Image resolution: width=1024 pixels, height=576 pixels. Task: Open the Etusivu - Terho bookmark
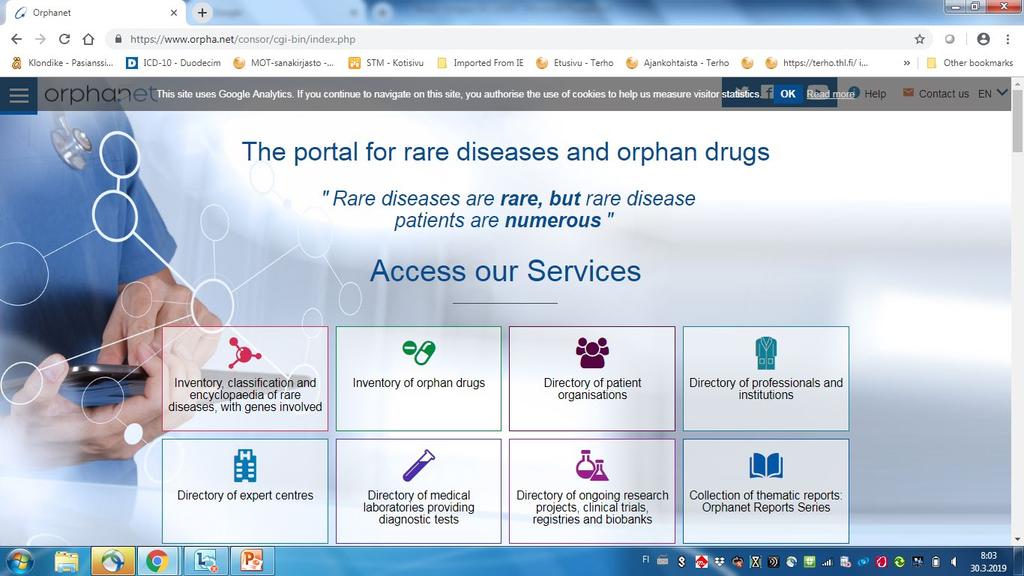575,63
